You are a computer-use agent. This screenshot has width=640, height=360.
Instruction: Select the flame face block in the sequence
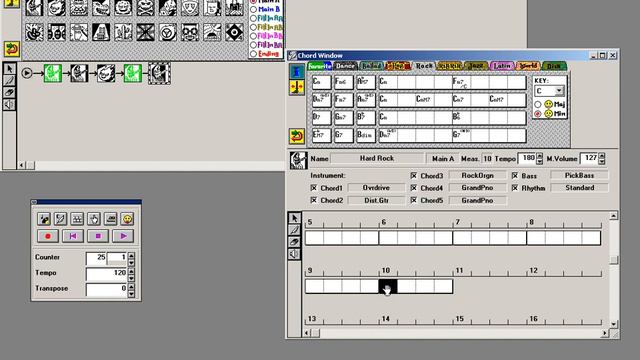tap(106, 73)
